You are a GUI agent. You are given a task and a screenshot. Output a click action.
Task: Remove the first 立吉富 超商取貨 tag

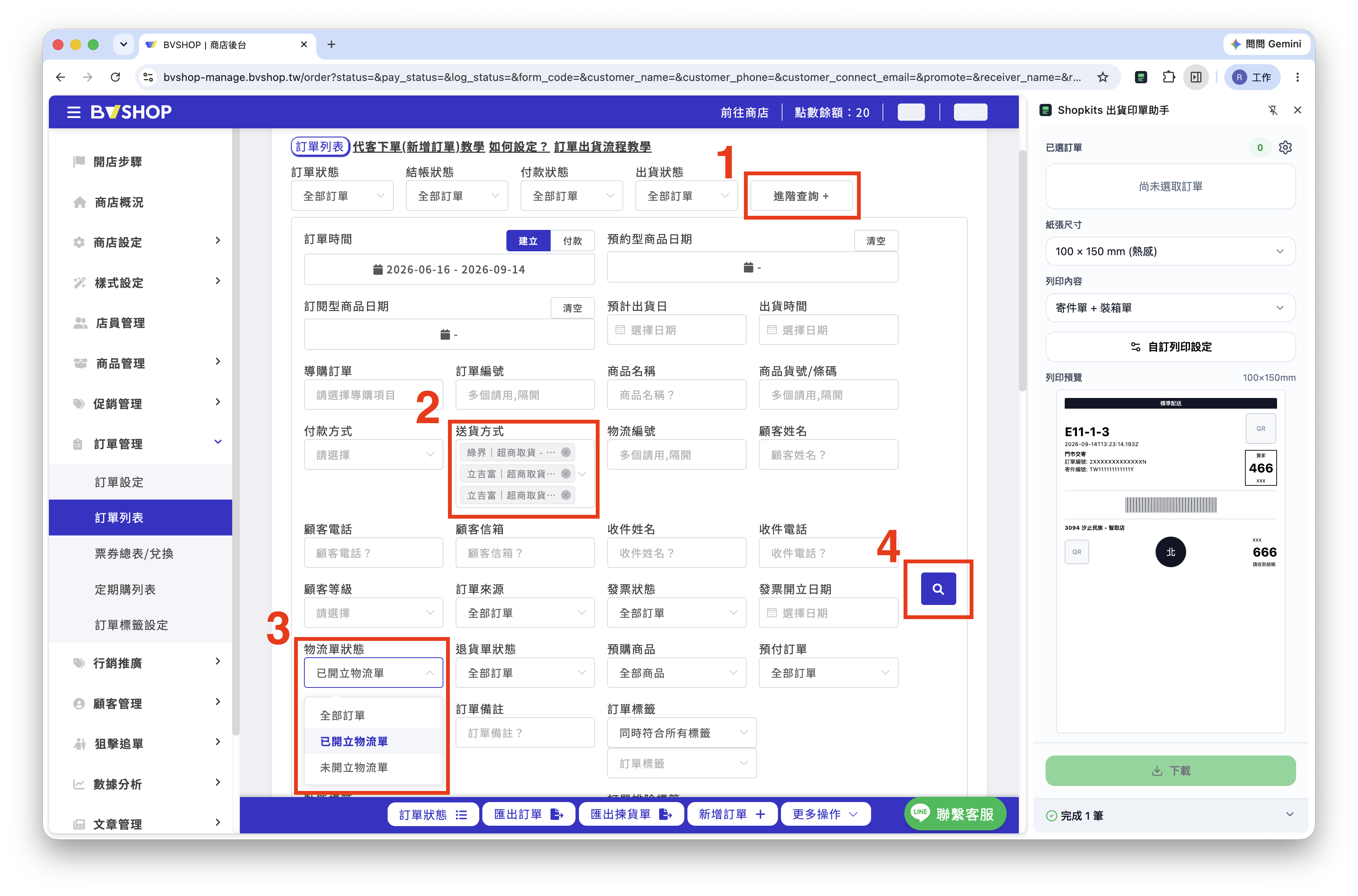pyautogui.click(x=566, y=474)
